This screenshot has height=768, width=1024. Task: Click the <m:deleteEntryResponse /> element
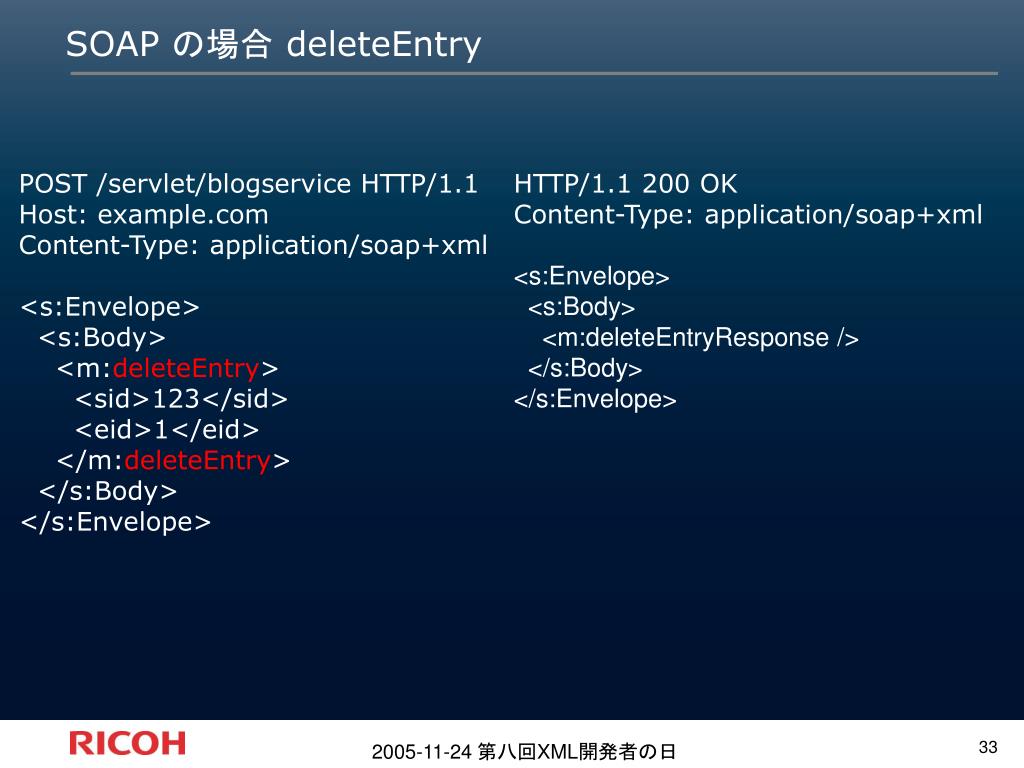point(700,338)
